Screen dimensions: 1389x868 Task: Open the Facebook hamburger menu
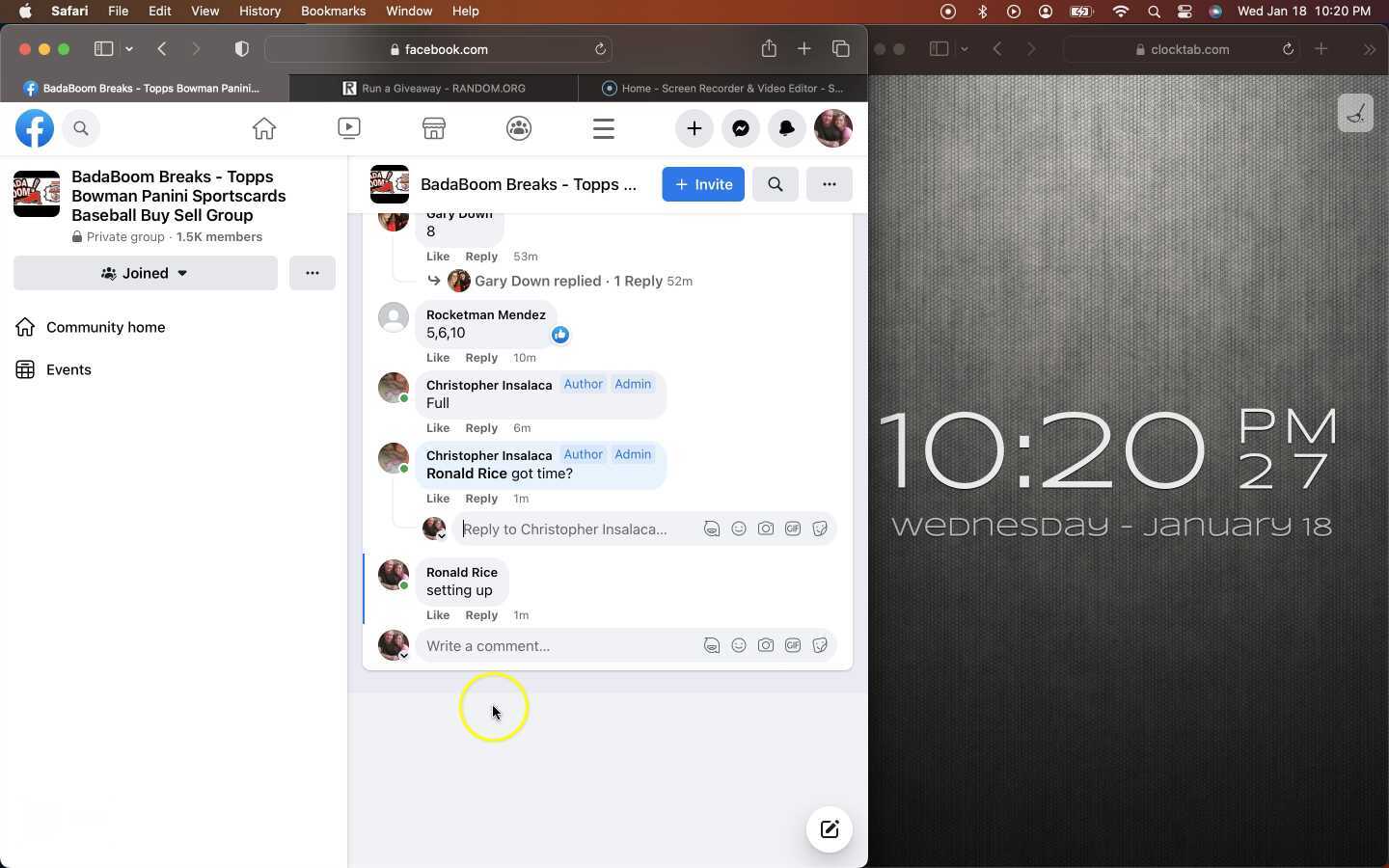[x=604, y=128]
